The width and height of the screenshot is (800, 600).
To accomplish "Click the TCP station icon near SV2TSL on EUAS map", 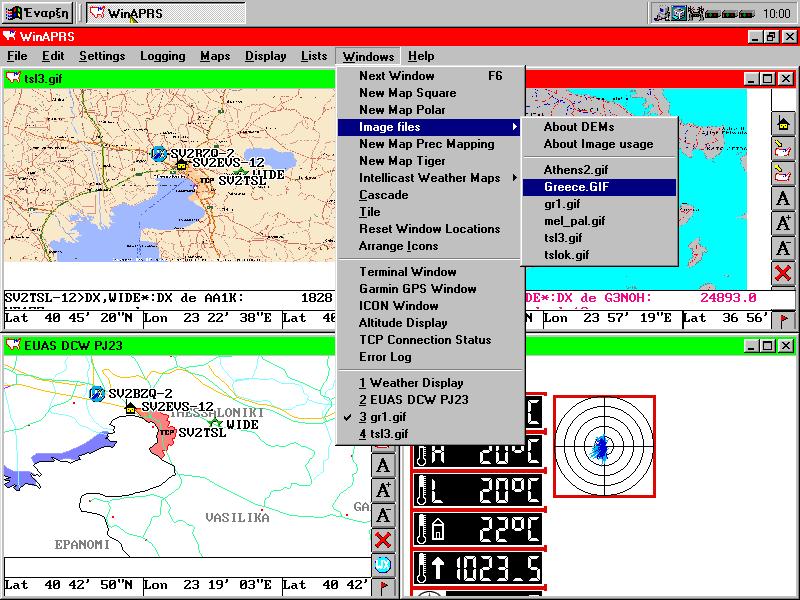I will (x=167, y=433).
